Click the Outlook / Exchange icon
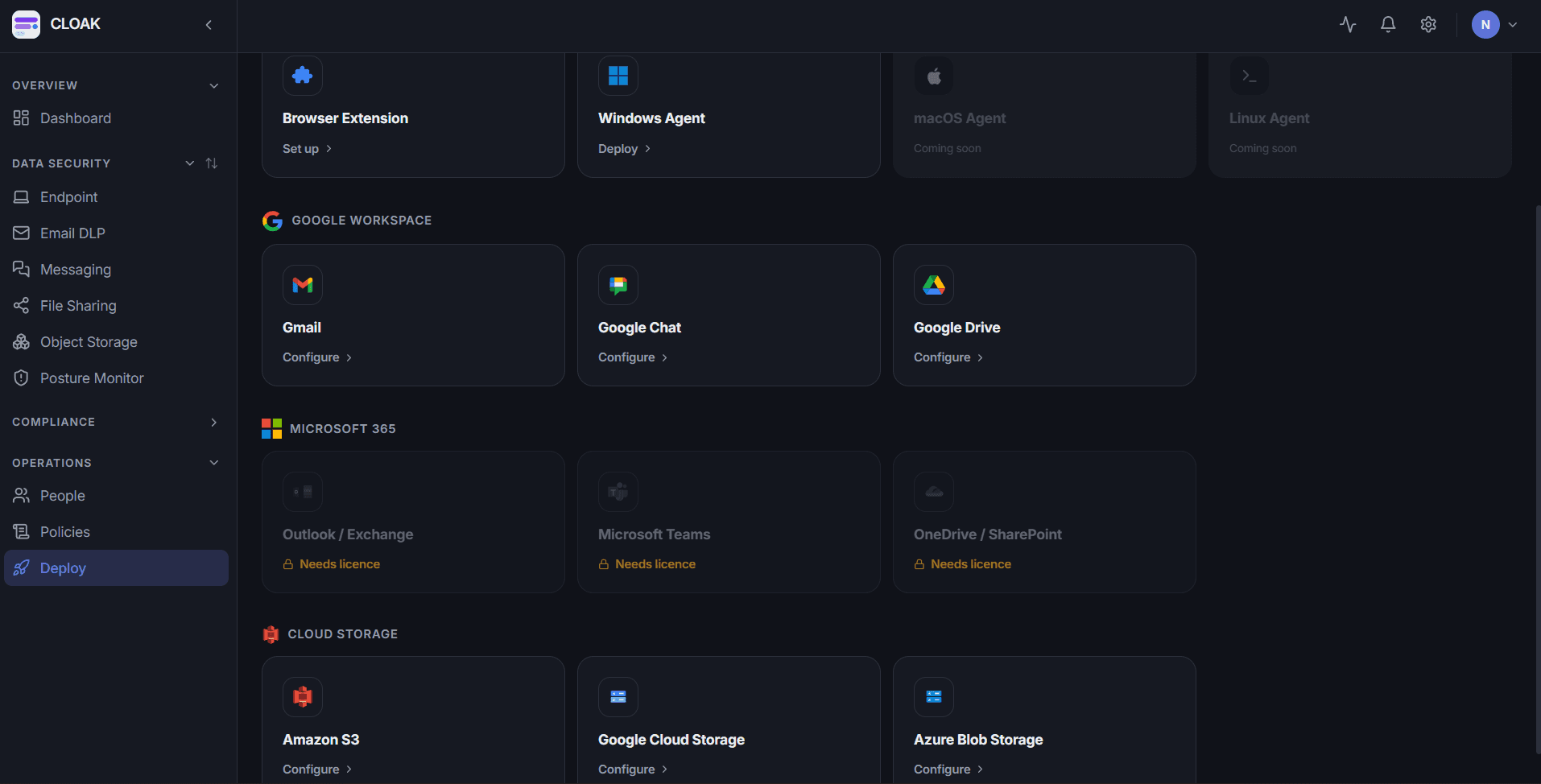 (x=303, y=492)
